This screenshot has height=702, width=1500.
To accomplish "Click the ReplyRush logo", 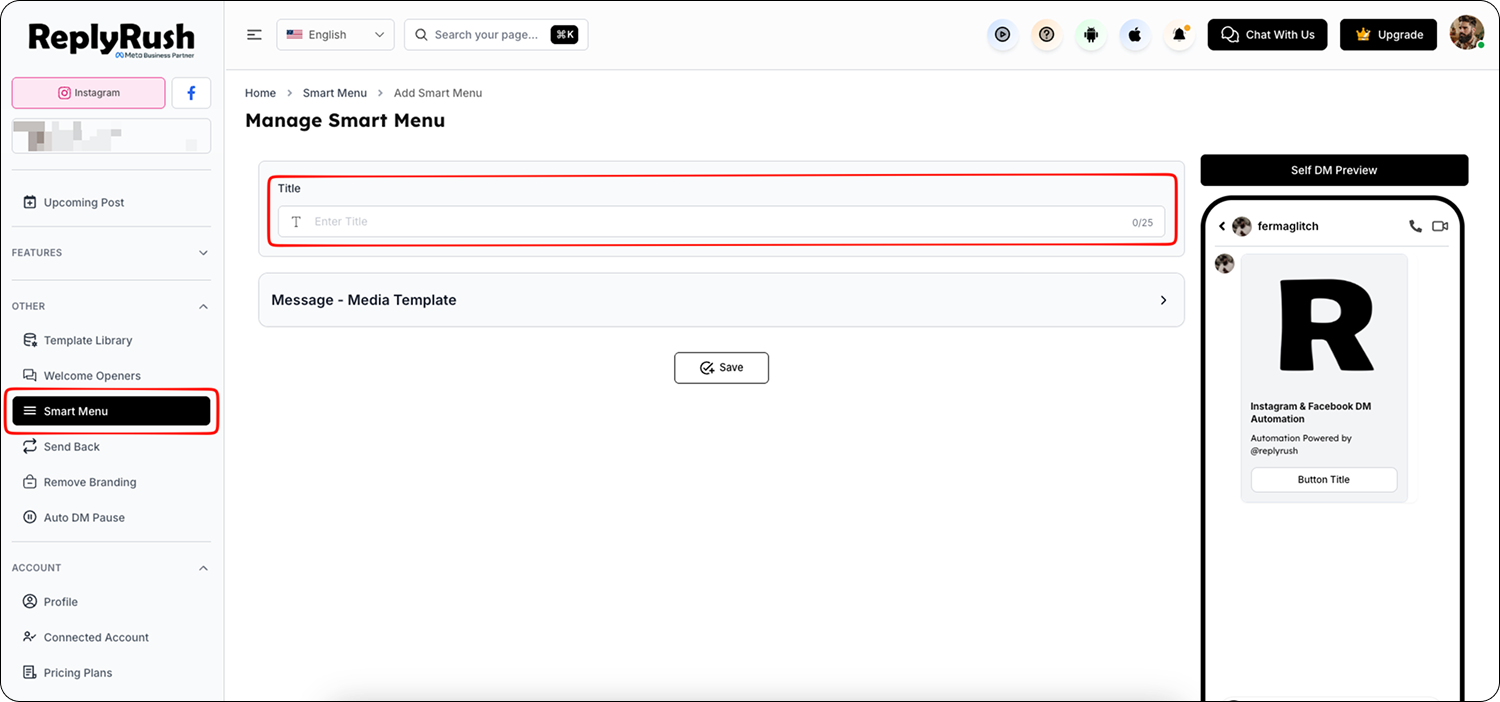I will tap(111, 40).
